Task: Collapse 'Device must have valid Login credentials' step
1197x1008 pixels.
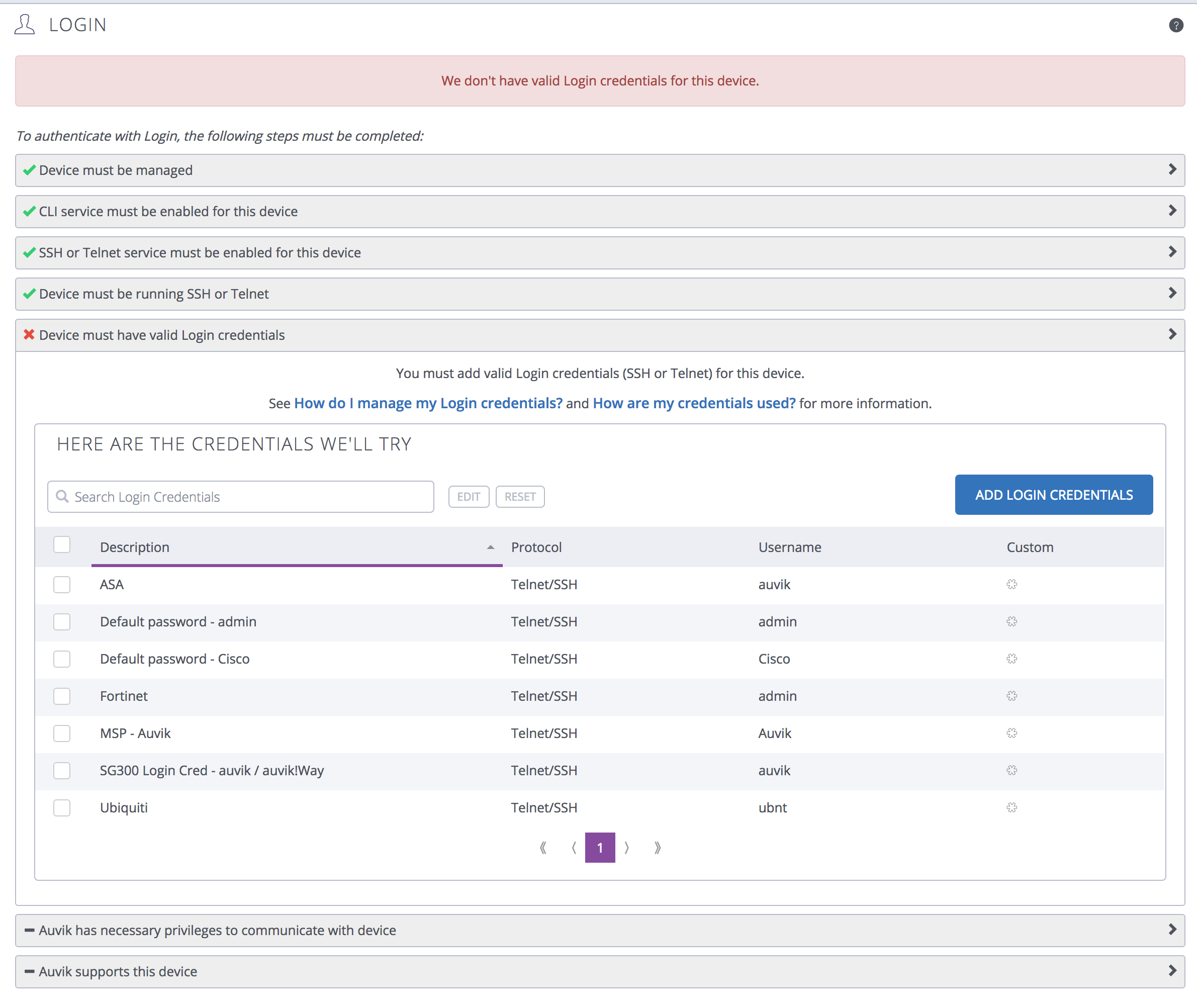Action: [600, 334]
